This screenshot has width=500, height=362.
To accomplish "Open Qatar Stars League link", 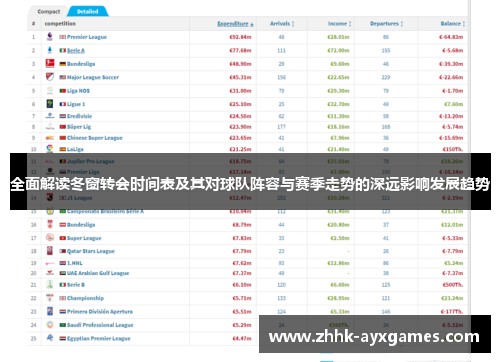I will [x=91, y=251].
